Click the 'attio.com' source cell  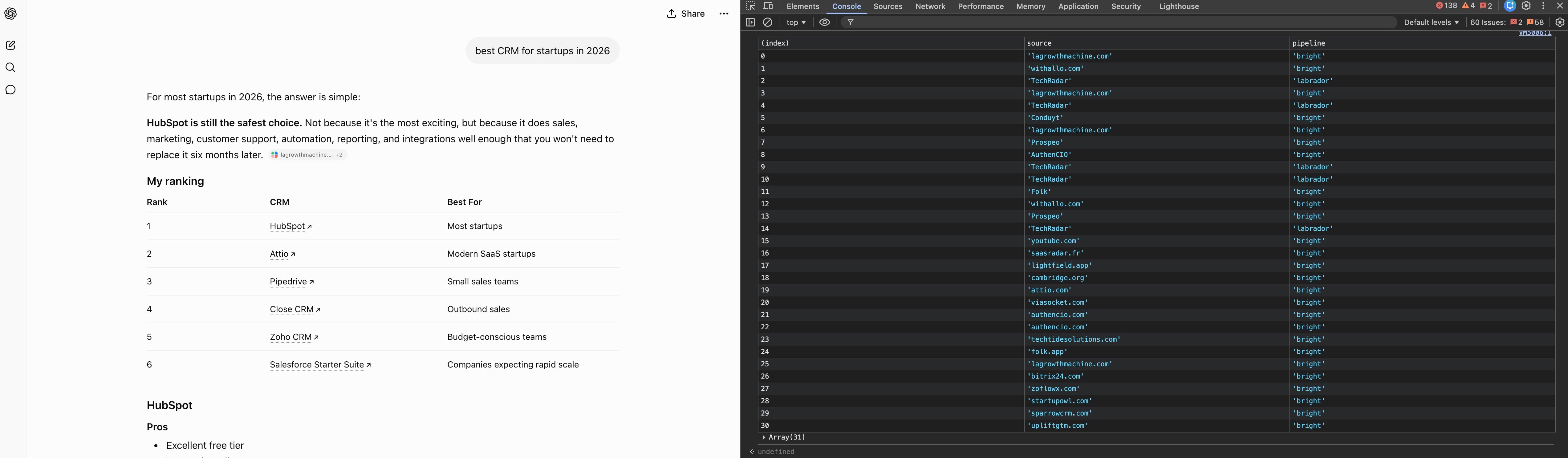click(1156, 290)
